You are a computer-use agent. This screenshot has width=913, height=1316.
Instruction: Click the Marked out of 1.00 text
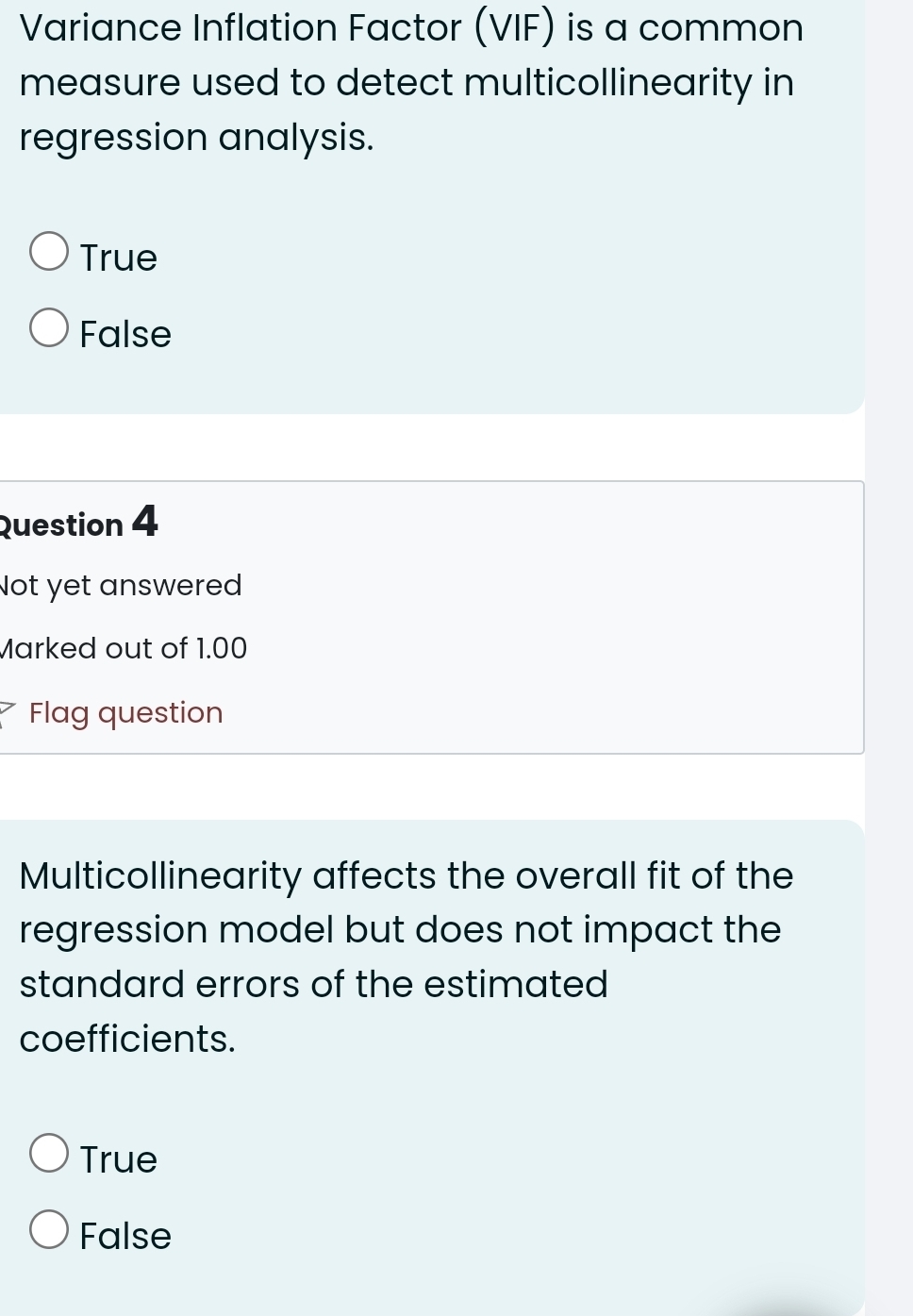pos(124,648)
